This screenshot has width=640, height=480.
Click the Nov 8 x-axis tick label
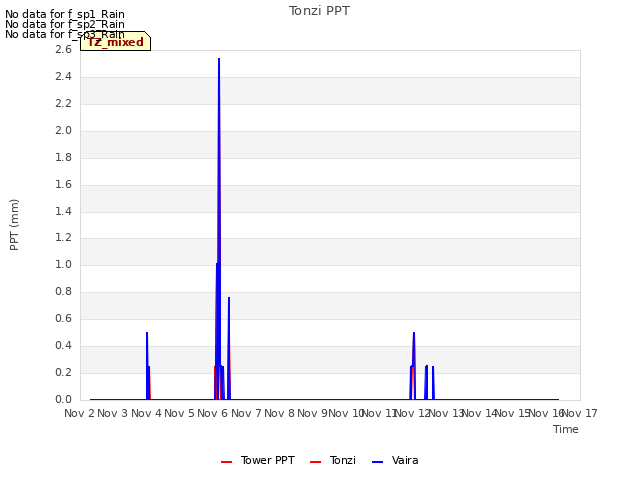pyautogui.click(x=279, y=413)
